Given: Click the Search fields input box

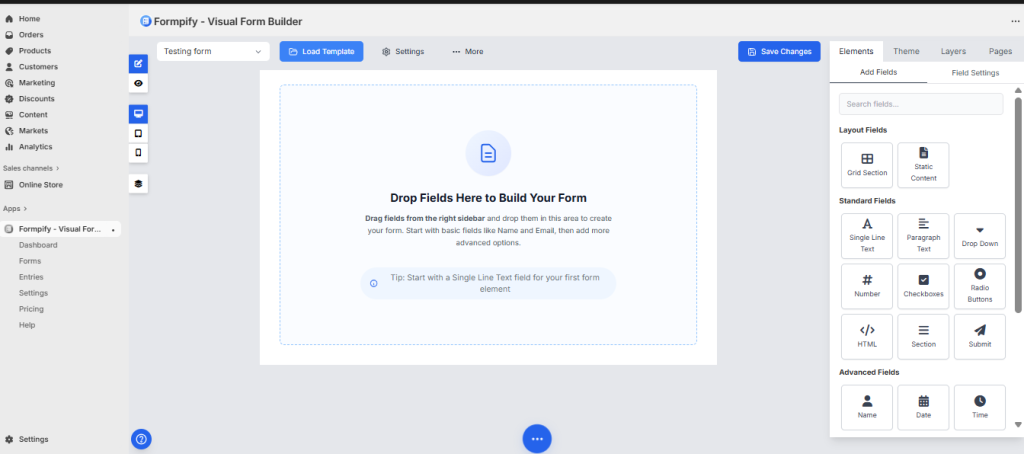Looking at the screenshot, I should tap(920, 104).
